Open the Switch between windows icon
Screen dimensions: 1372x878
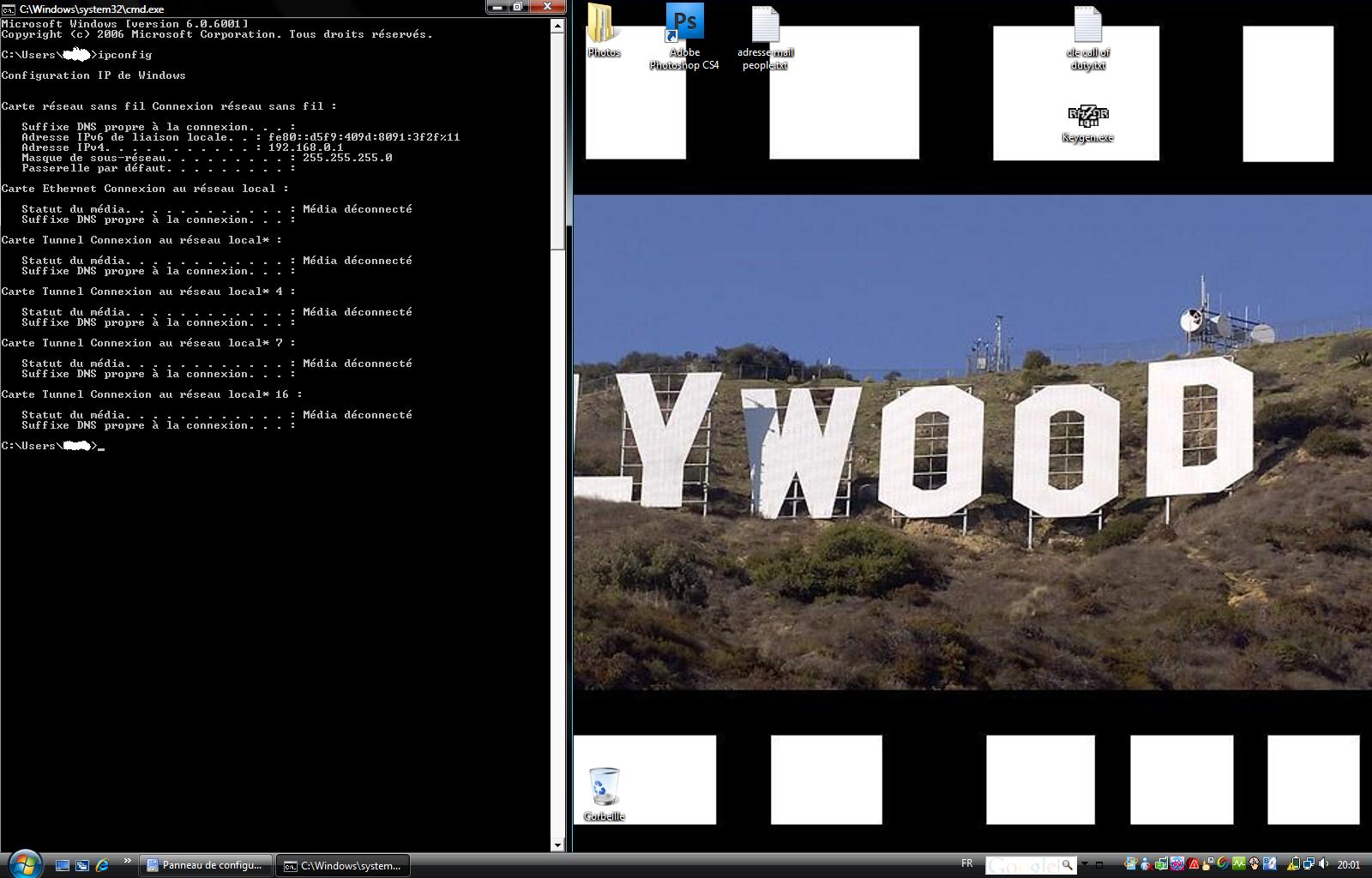[82, 865]
